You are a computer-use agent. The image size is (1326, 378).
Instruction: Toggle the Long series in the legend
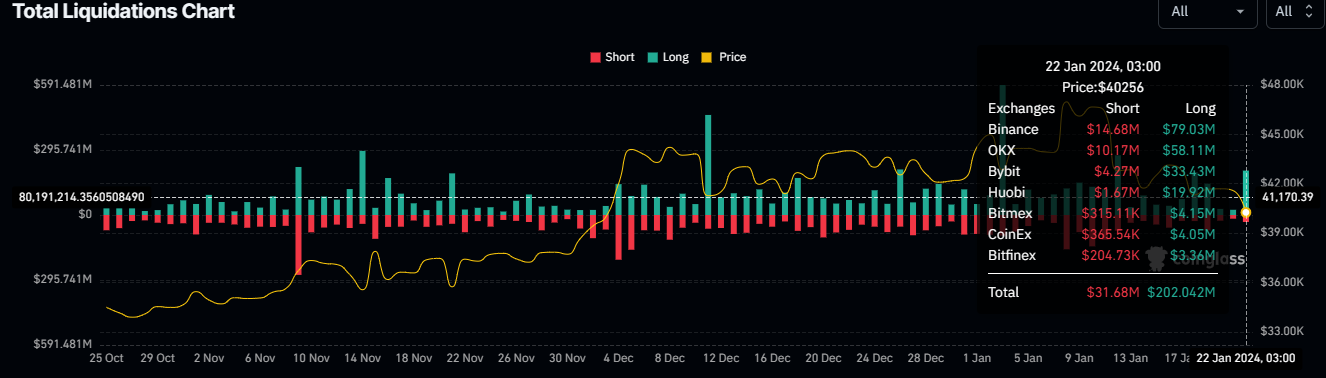coord(668,57)
